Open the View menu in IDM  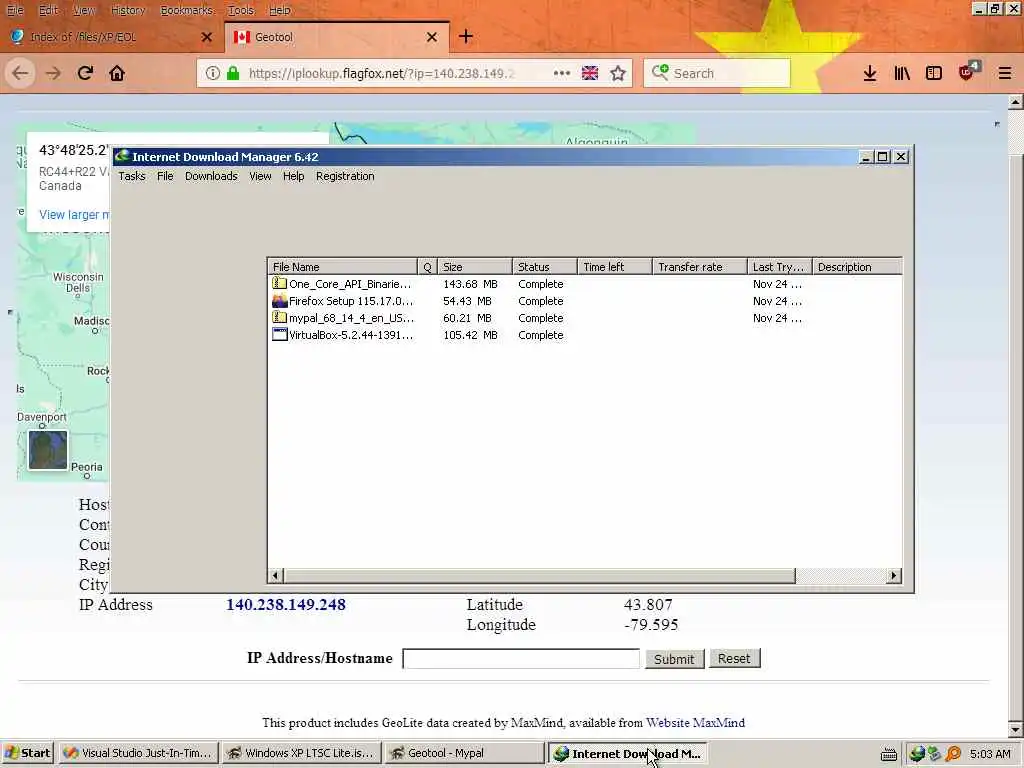tap(260, 176)
